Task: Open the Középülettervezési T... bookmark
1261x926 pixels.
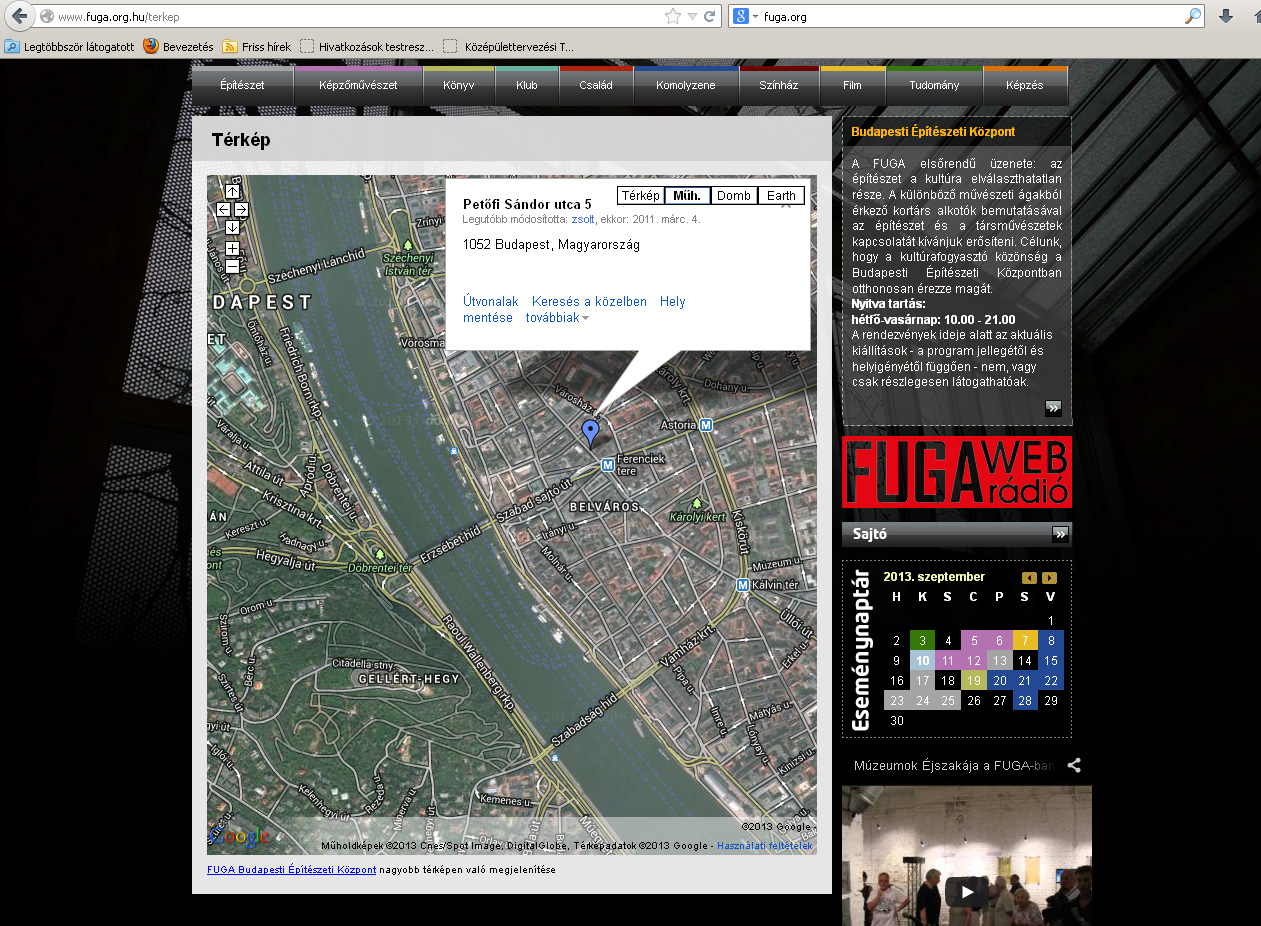Action: (509, 46)
